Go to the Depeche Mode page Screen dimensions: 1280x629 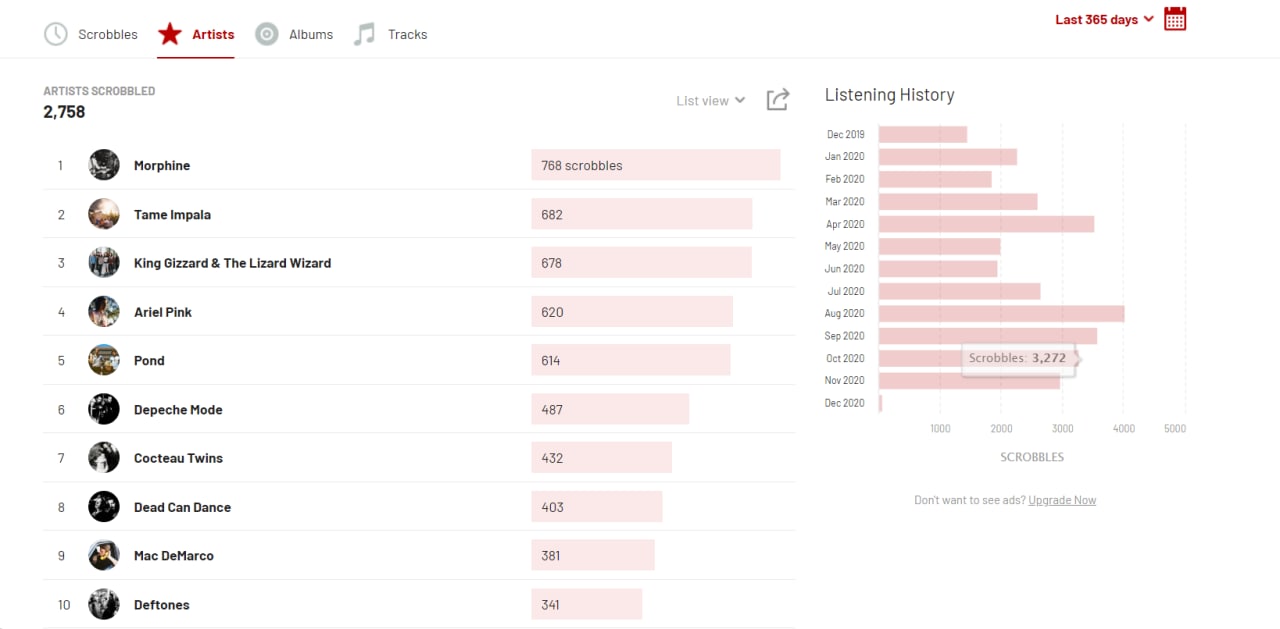(178, 410)
